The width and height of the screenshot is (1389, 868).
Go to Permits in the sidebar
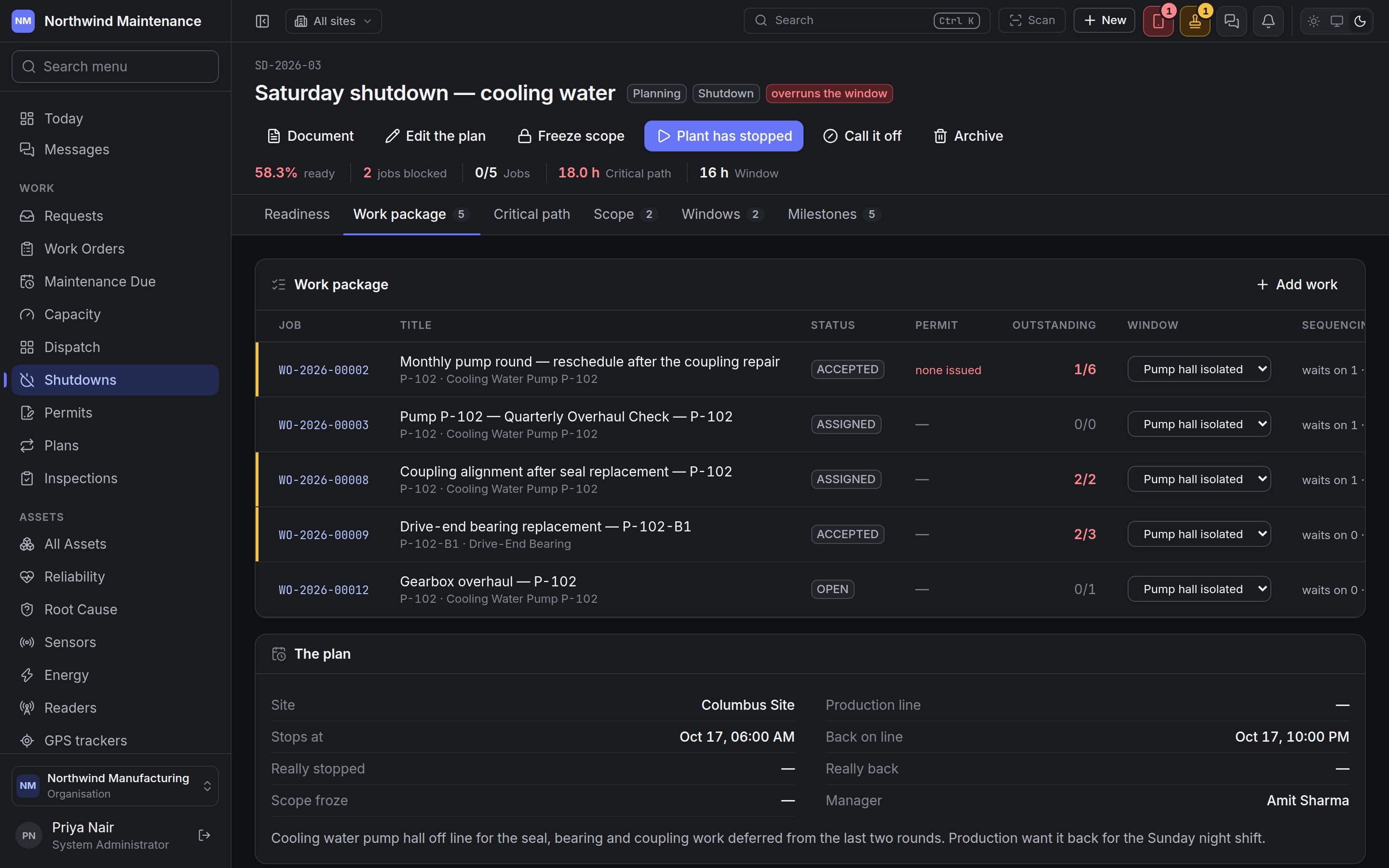click(115, 413)
